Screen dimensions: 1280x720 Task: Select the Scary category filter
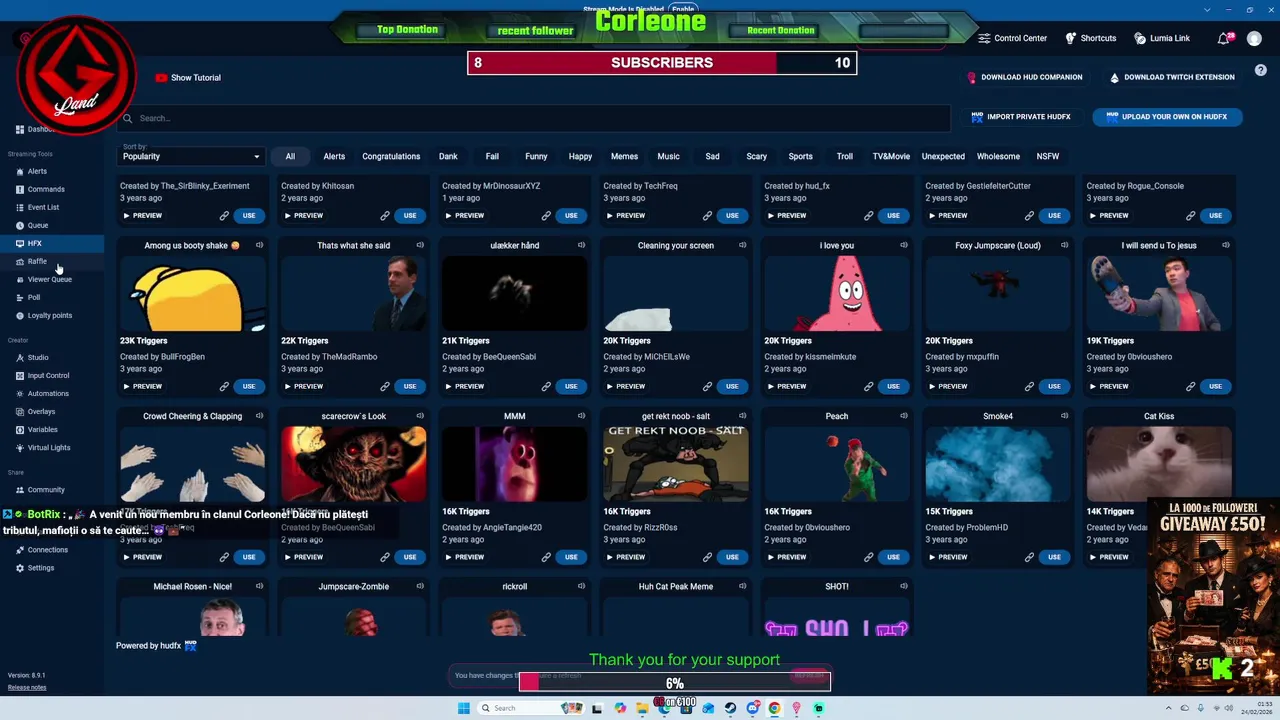(x=756, y=156)
